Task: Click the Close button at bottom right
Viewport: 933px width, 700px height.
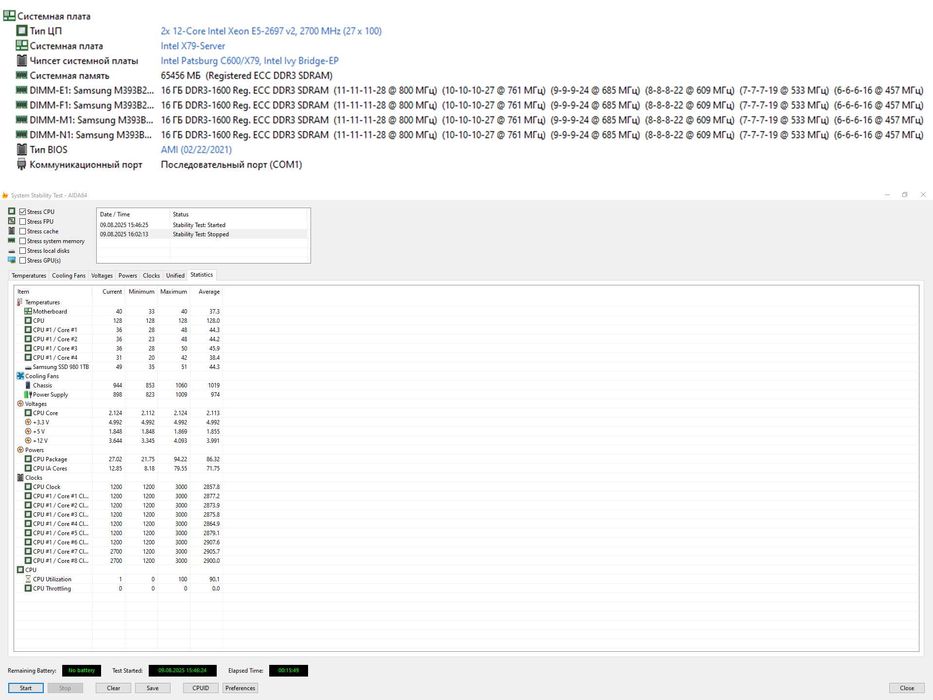Action: [x=907, y=688]
